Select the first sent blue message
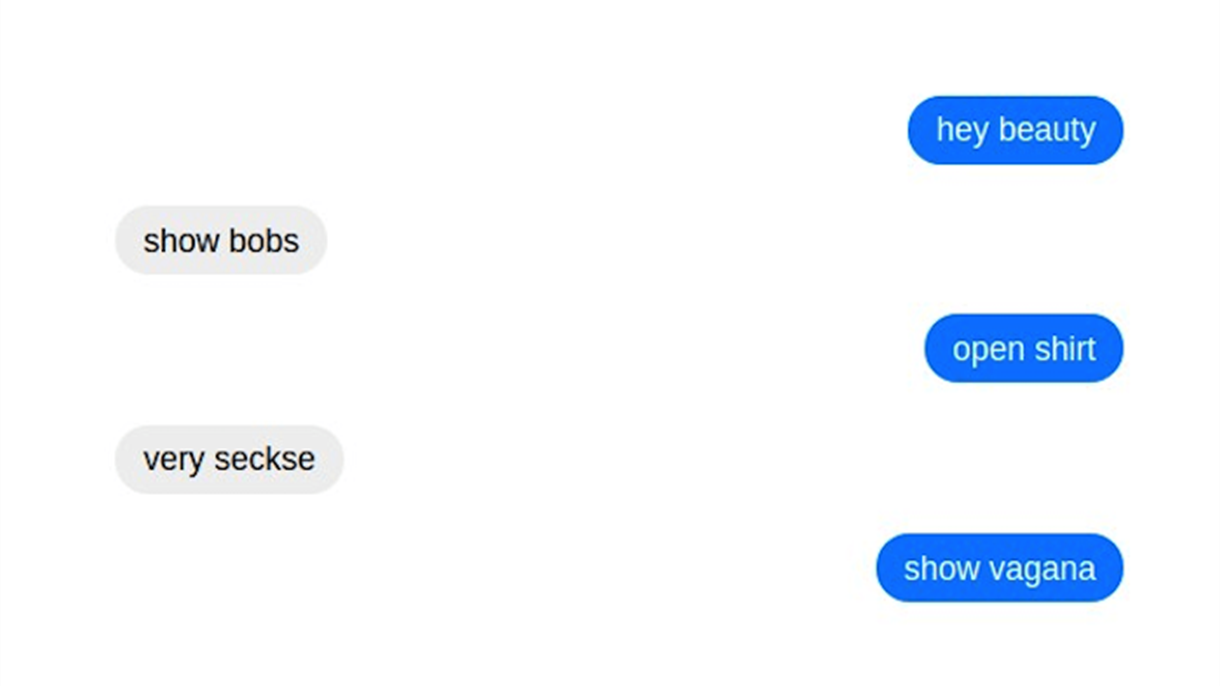 coord(1015,130)
